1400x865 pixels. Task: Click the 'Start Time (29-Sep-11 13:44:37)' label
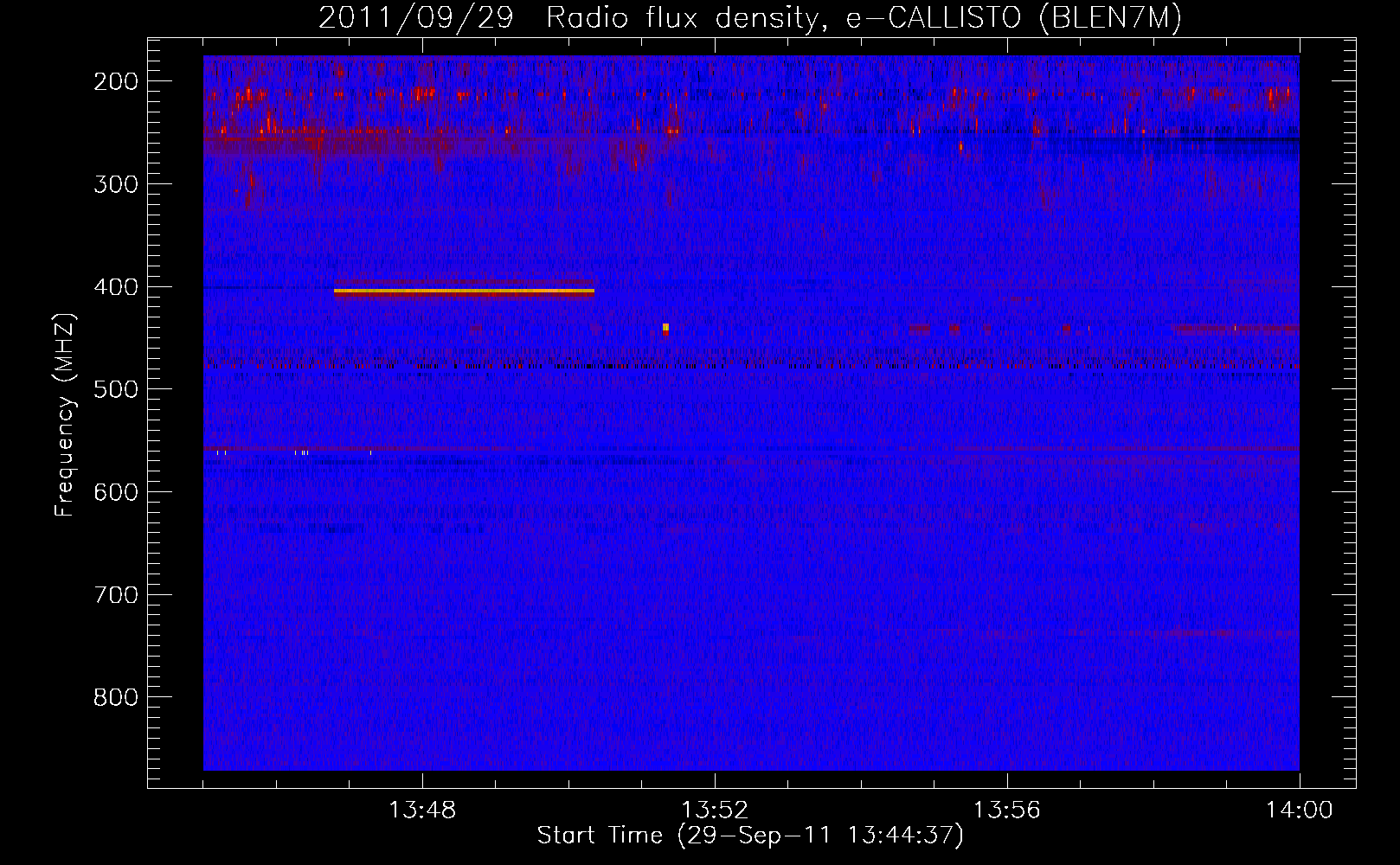pos(750,836)
